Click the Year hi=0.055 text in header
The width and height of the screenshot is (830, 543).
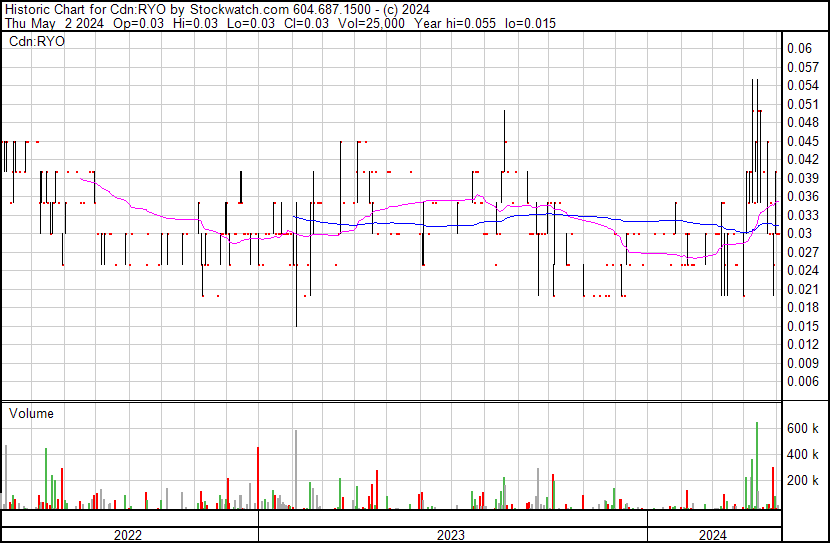pyautogui.click(x=454, y=23)
